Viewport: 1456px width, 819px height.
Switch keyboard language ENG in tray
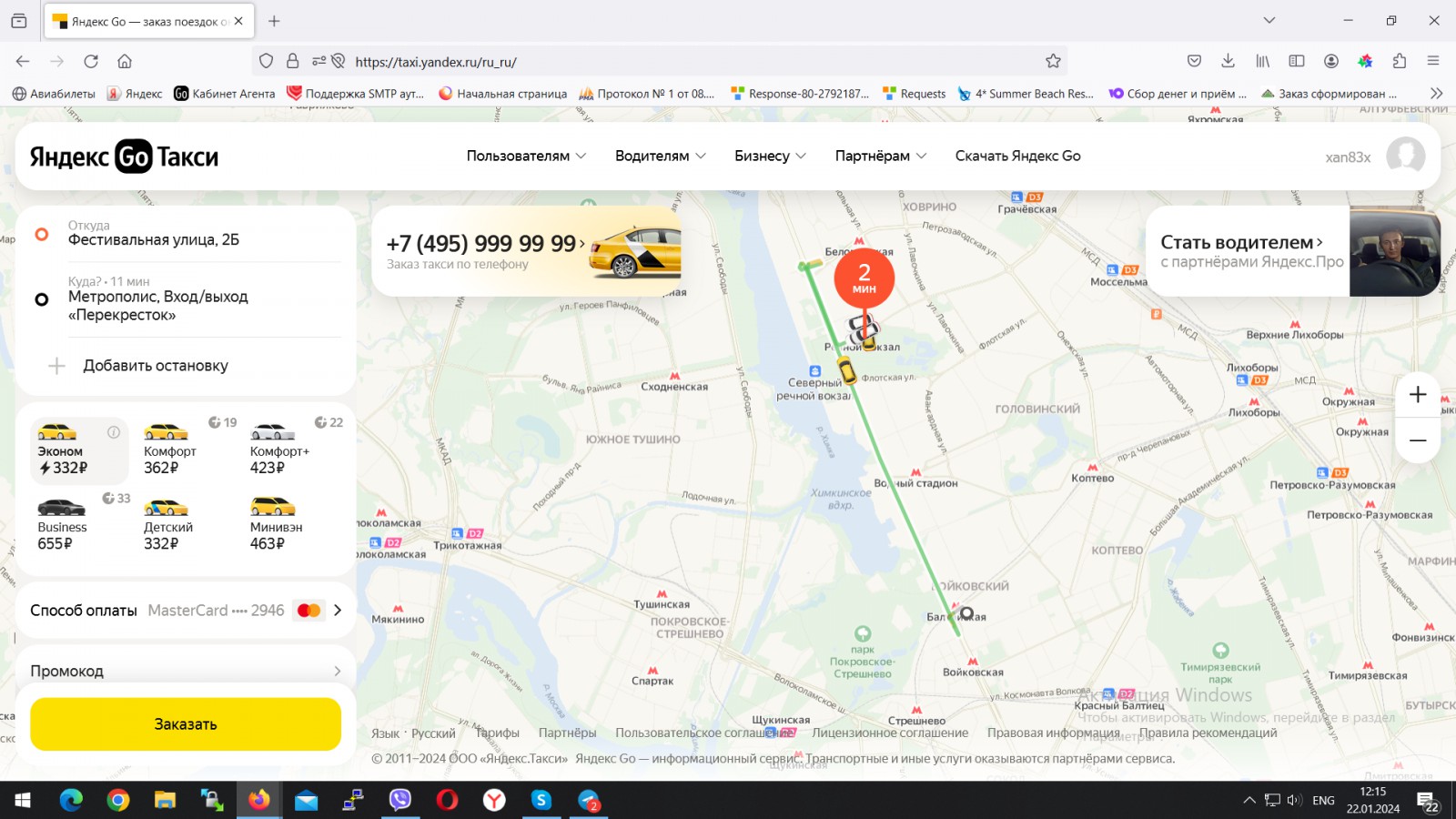click(1323, 801)
